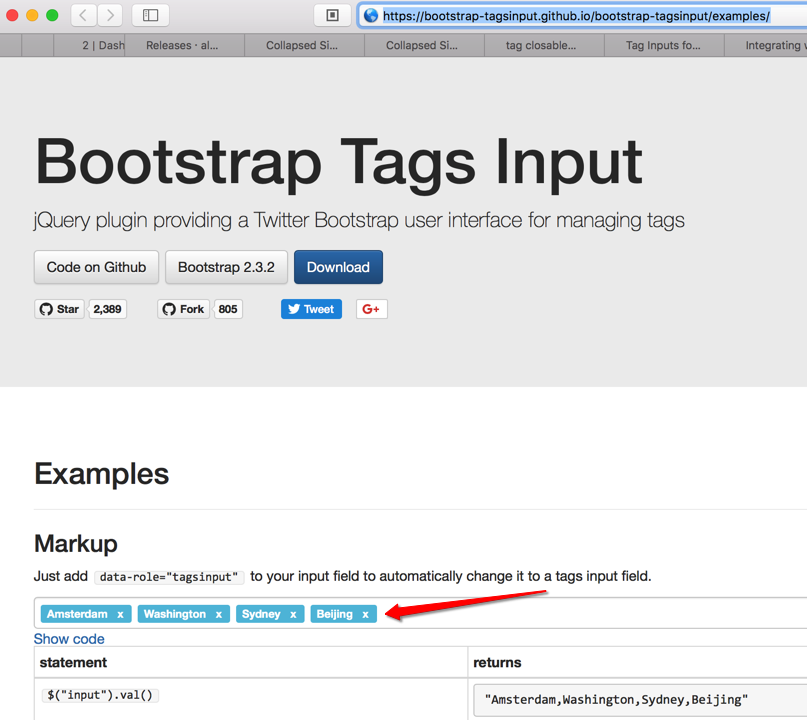Click the Washington tag label

(x=174, y=614)
